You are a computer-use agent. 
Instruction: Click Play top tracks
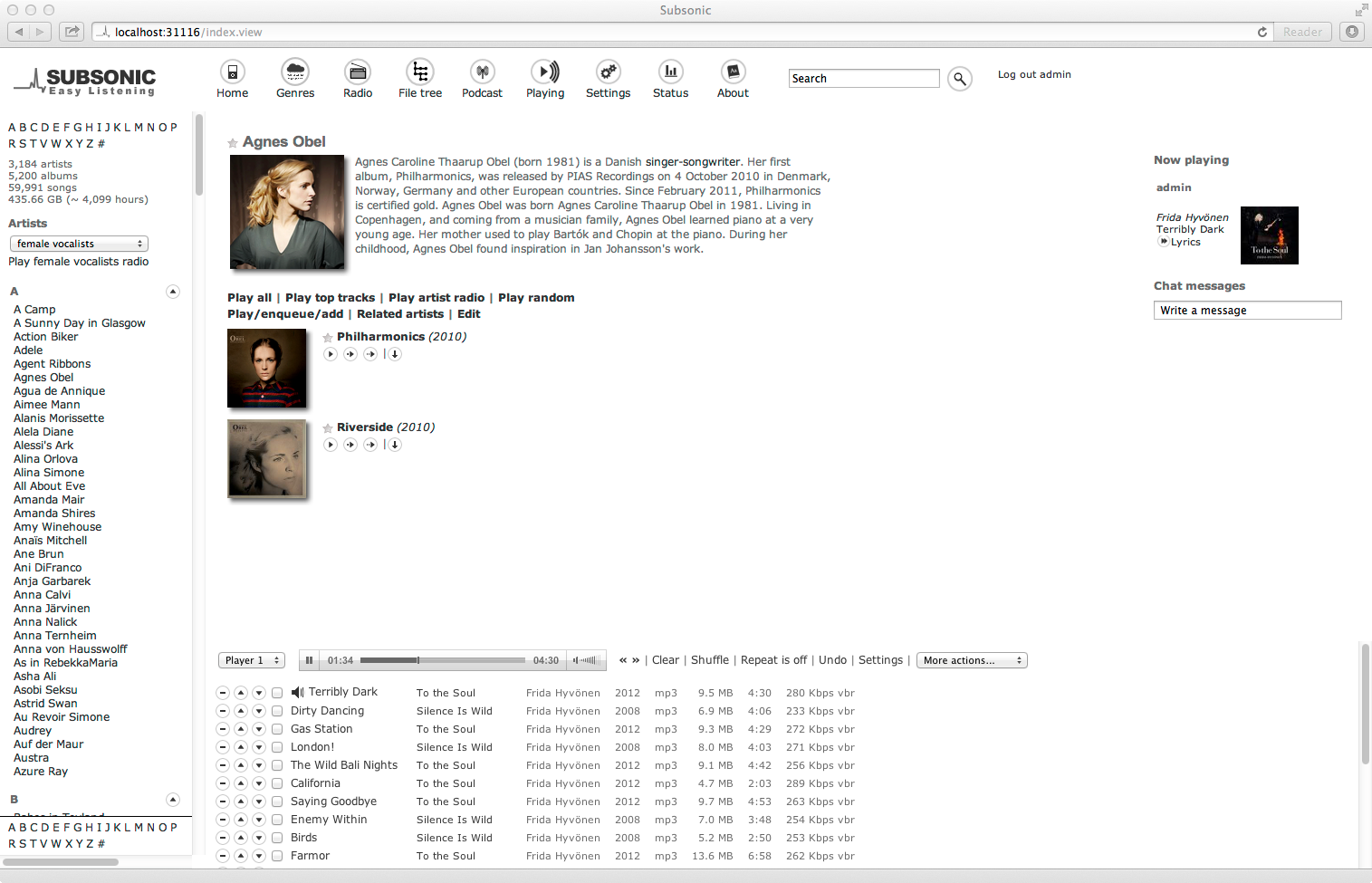tap(330, 298)
